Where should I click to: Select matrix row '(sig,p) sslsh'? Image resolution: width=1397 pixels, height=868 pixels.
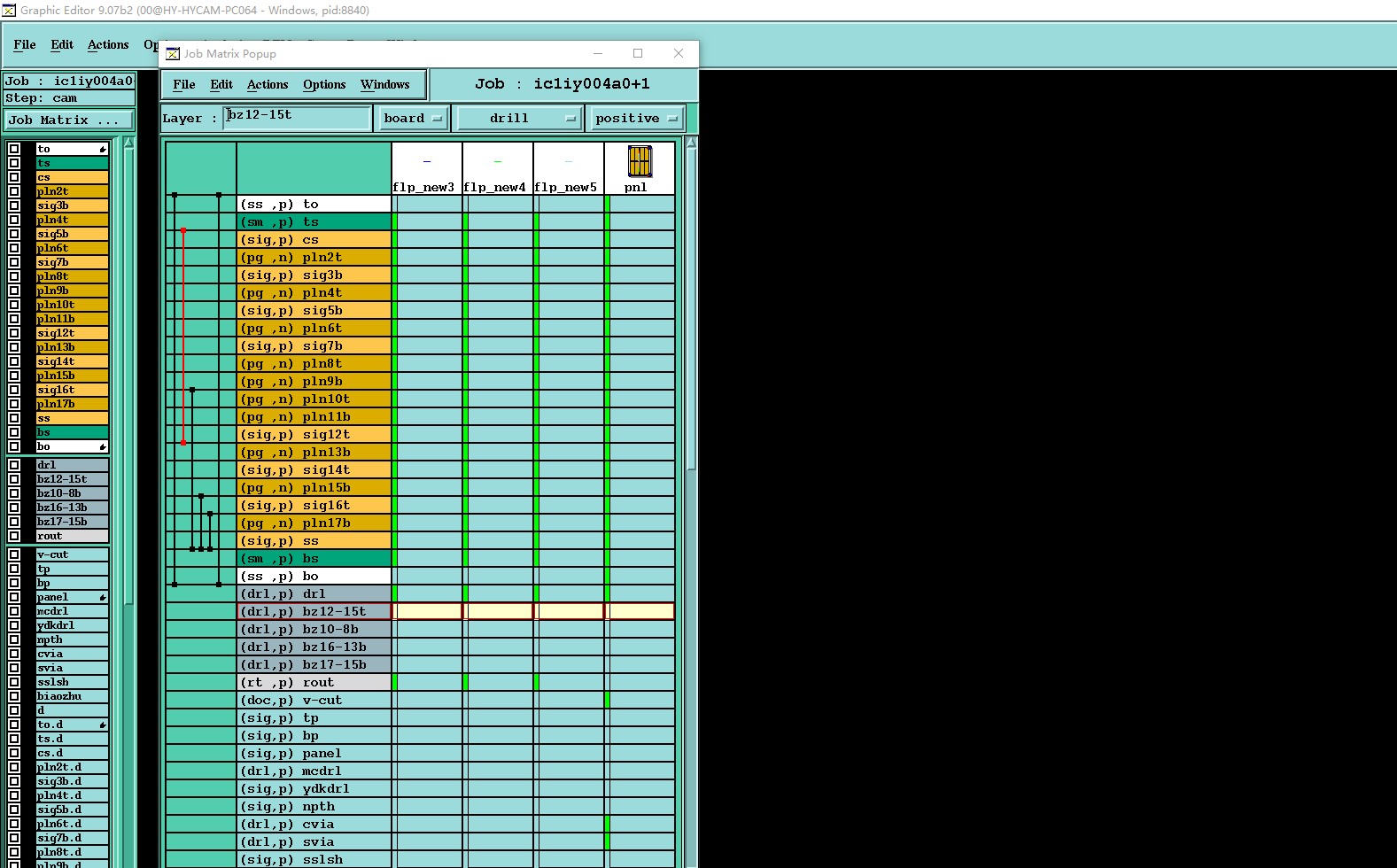[x=314, y=859]
